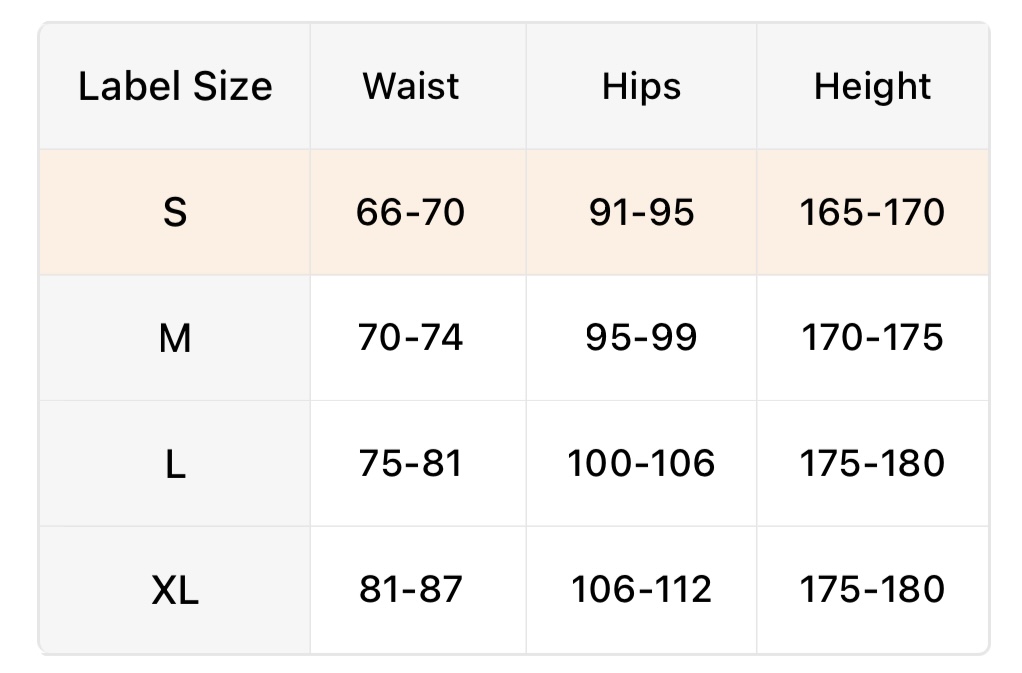Viewport: 1022px width, 673px height.
Task: Click waist value 66-70
Action: (x=411, y=213)
